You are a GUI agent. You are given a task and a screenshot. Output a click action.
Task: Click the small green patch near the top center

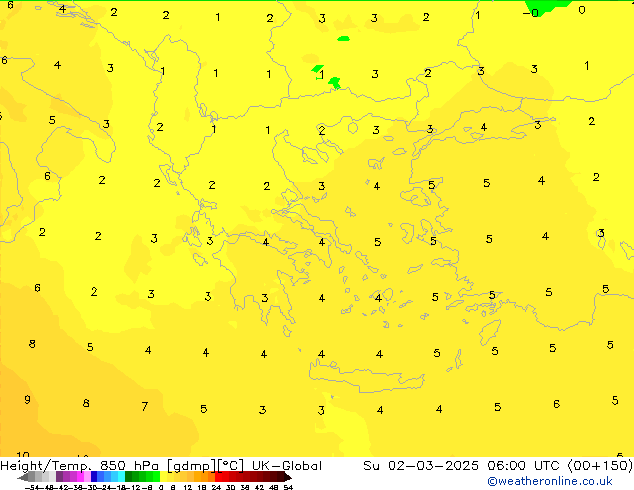point(343,39)
